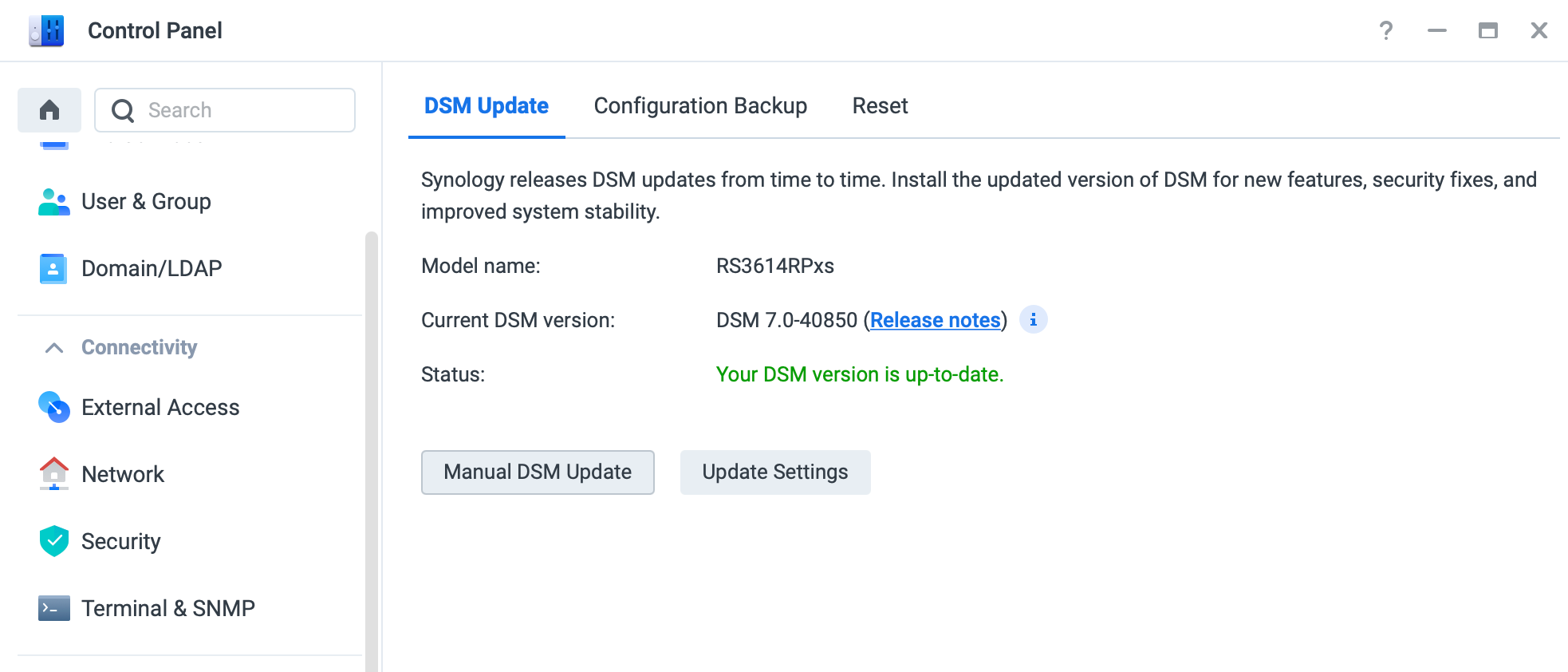Switch to the Reset tab
Image resolution: width=1568 pixels, height=672 pixels.
pos(880,106)
